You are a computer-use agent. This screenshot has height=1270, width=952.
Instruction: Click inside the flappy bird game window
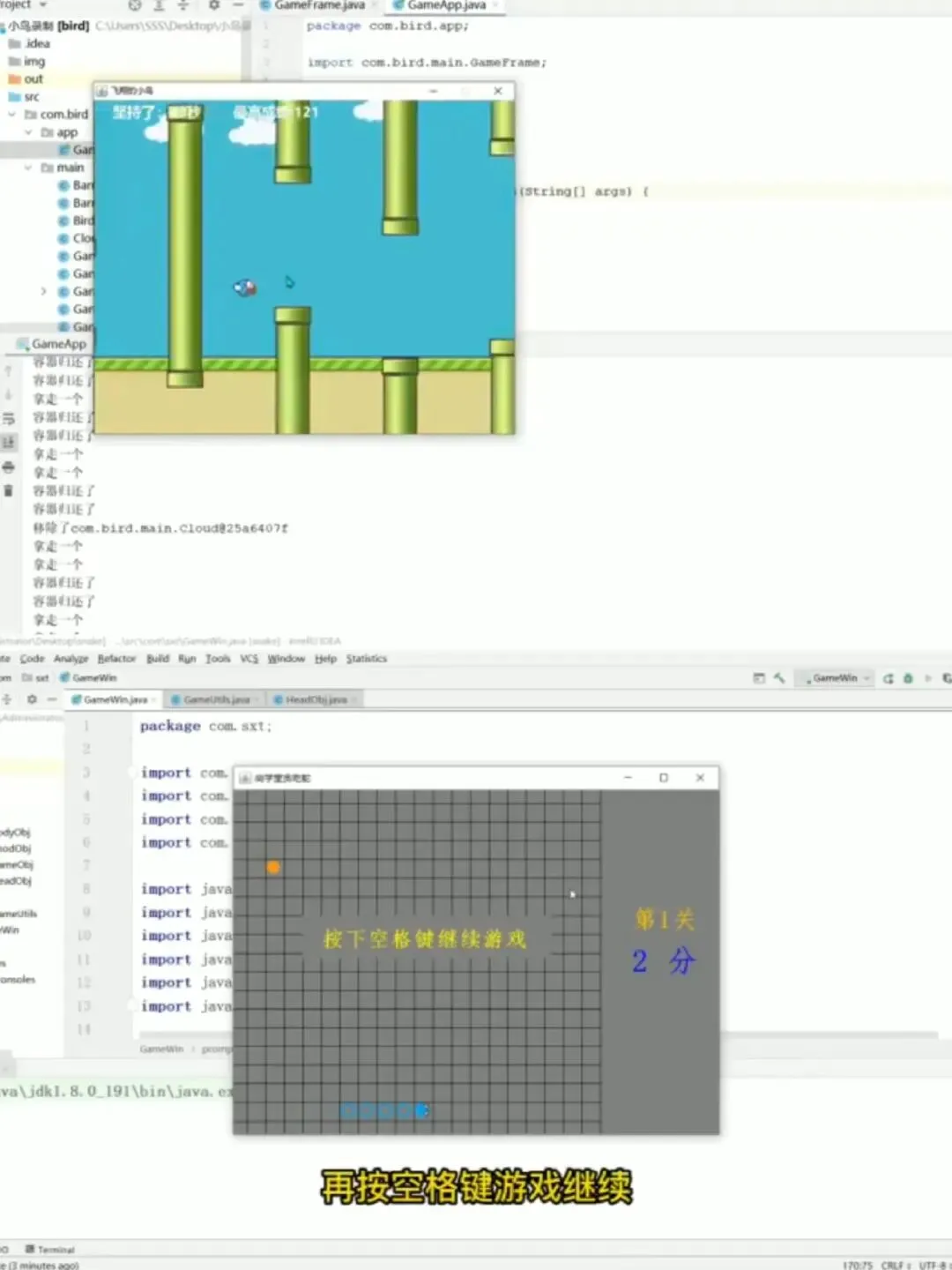[304, 267]
